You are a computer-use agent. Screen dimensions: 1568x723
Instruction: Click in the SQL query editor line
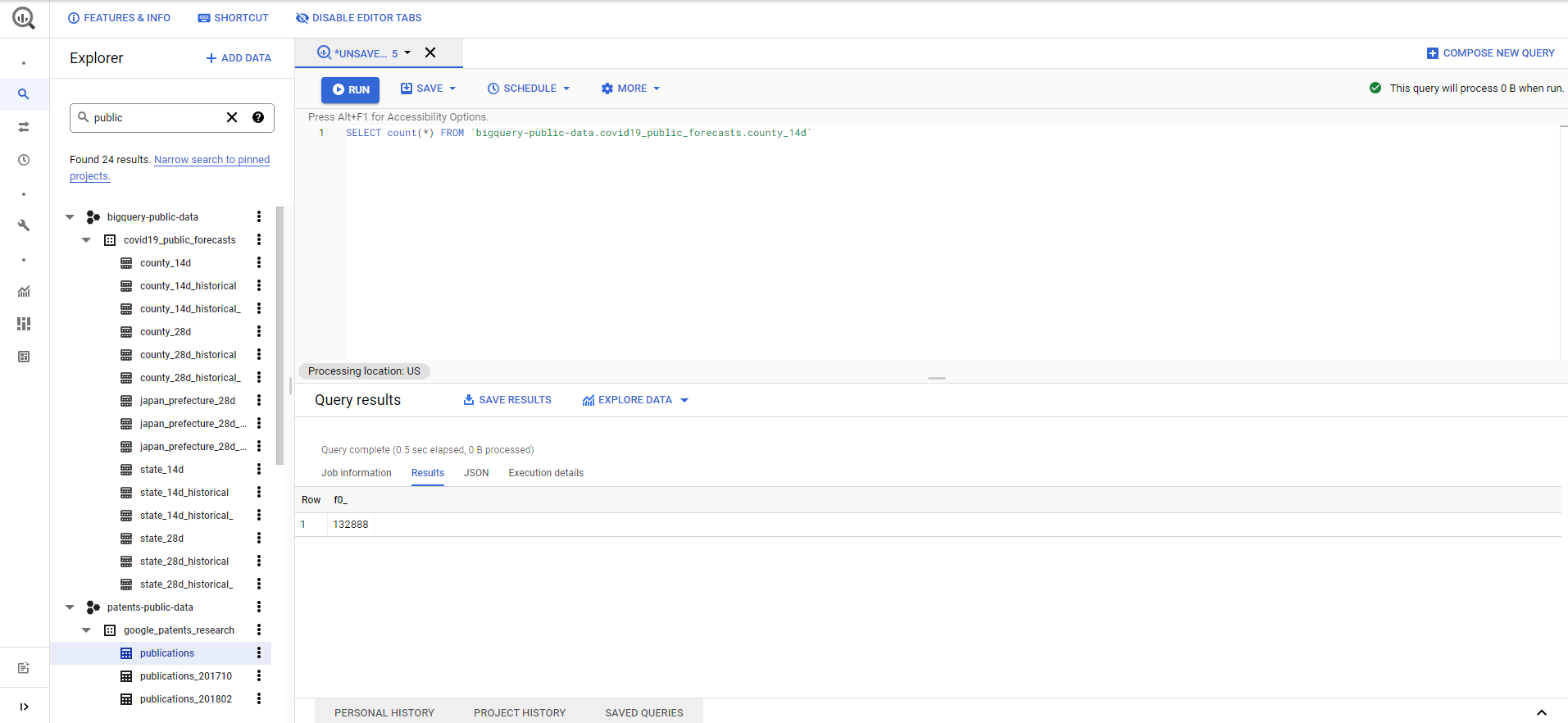click(578, 133)
